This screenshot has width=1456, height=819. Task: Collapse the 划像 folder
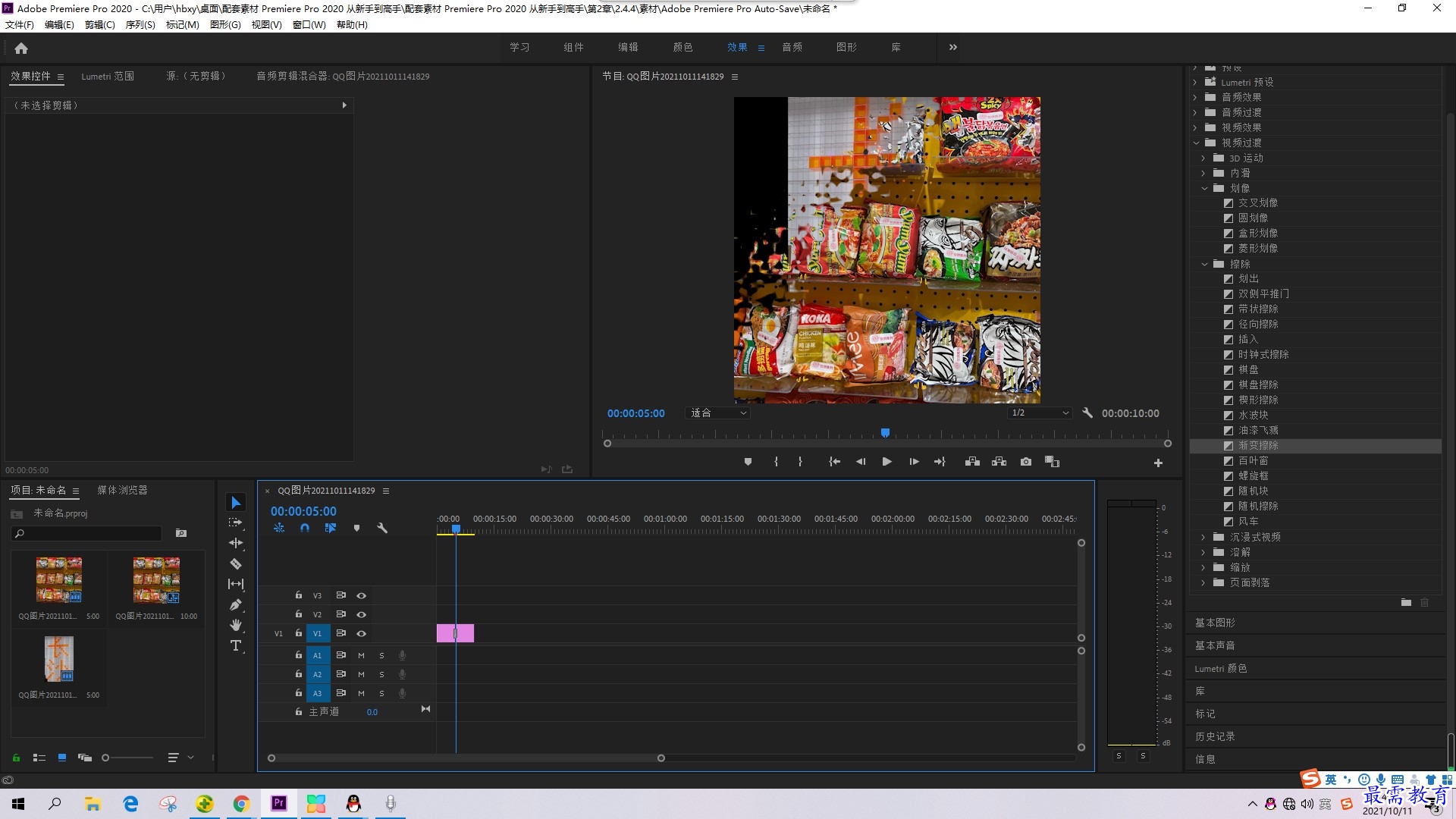tap(1204, 188)
